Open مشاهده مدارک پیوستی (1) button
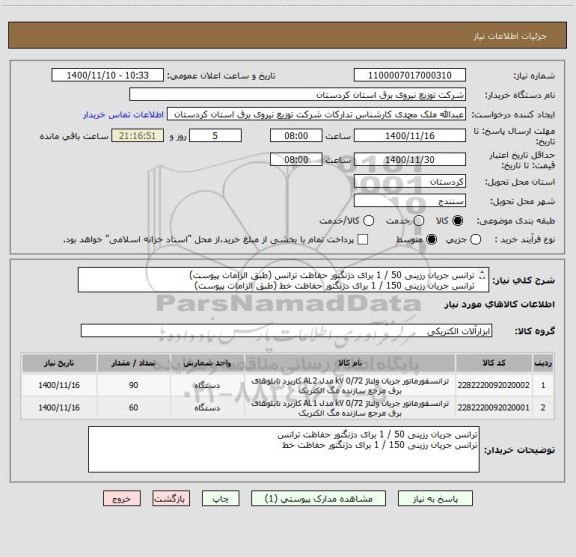The height and width of the screenshot is (557, 576). 318,499
